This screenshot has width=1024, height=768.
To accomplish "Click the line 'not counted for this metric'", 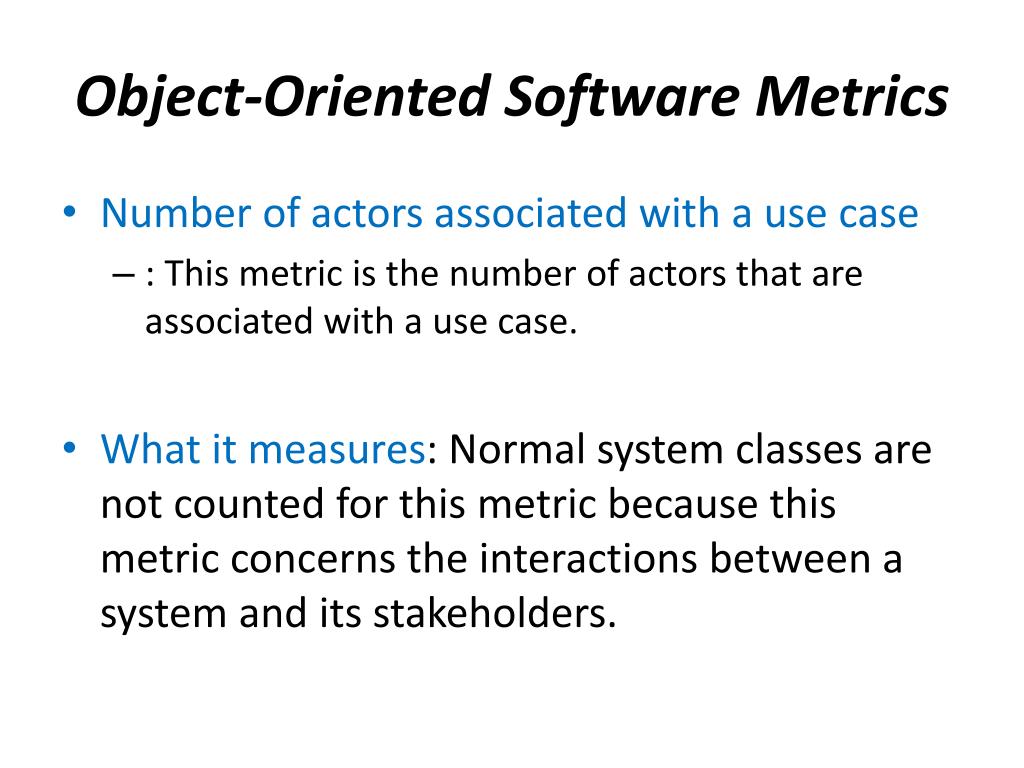I will pos(468,504).
